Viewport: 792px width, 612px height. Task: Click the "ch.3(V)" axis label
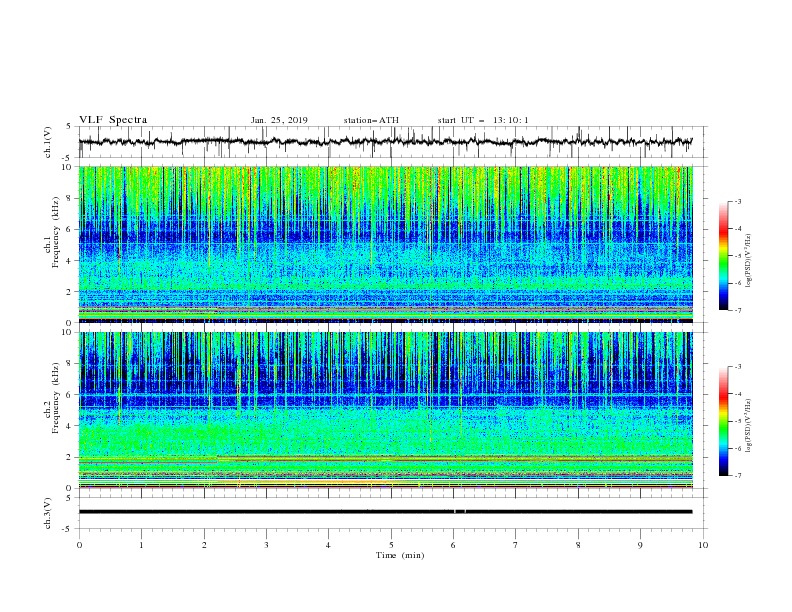[48, 513]
